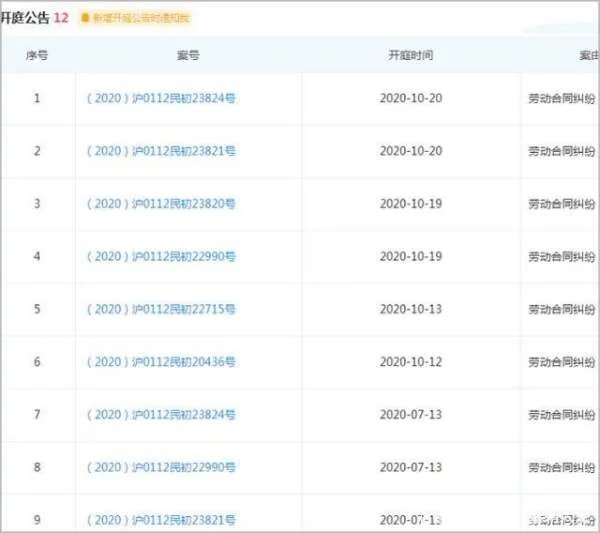Select serial number 1 cell
The height and width of the screenshot is (533, 600).
click(x=37, y=98)
